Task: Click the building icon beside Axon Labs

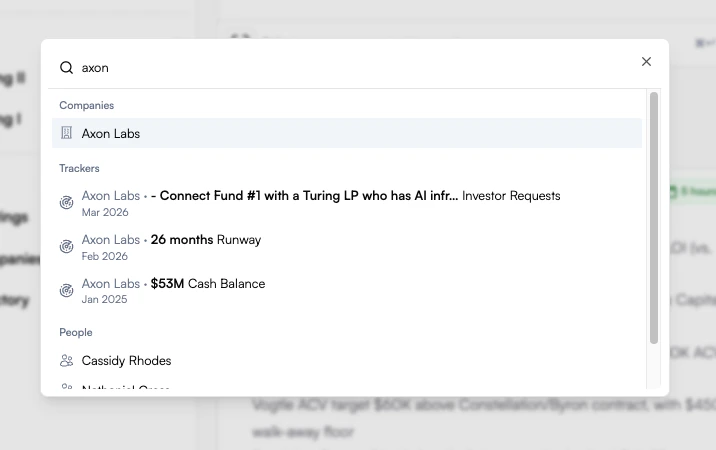Action: (x=67, y=133)
